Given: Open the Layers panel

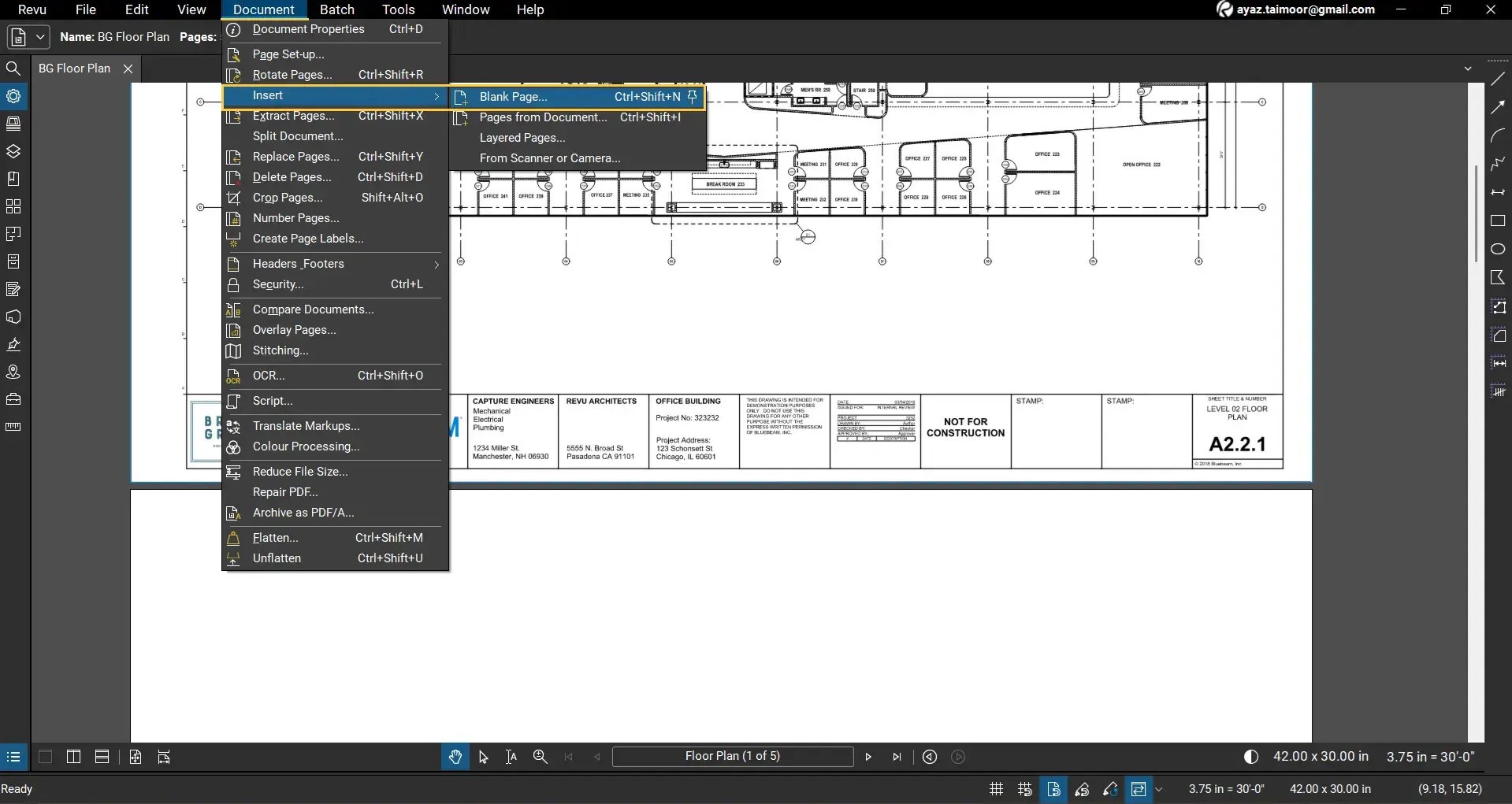Looking at the screenshot, I should [x=13, y=151].
